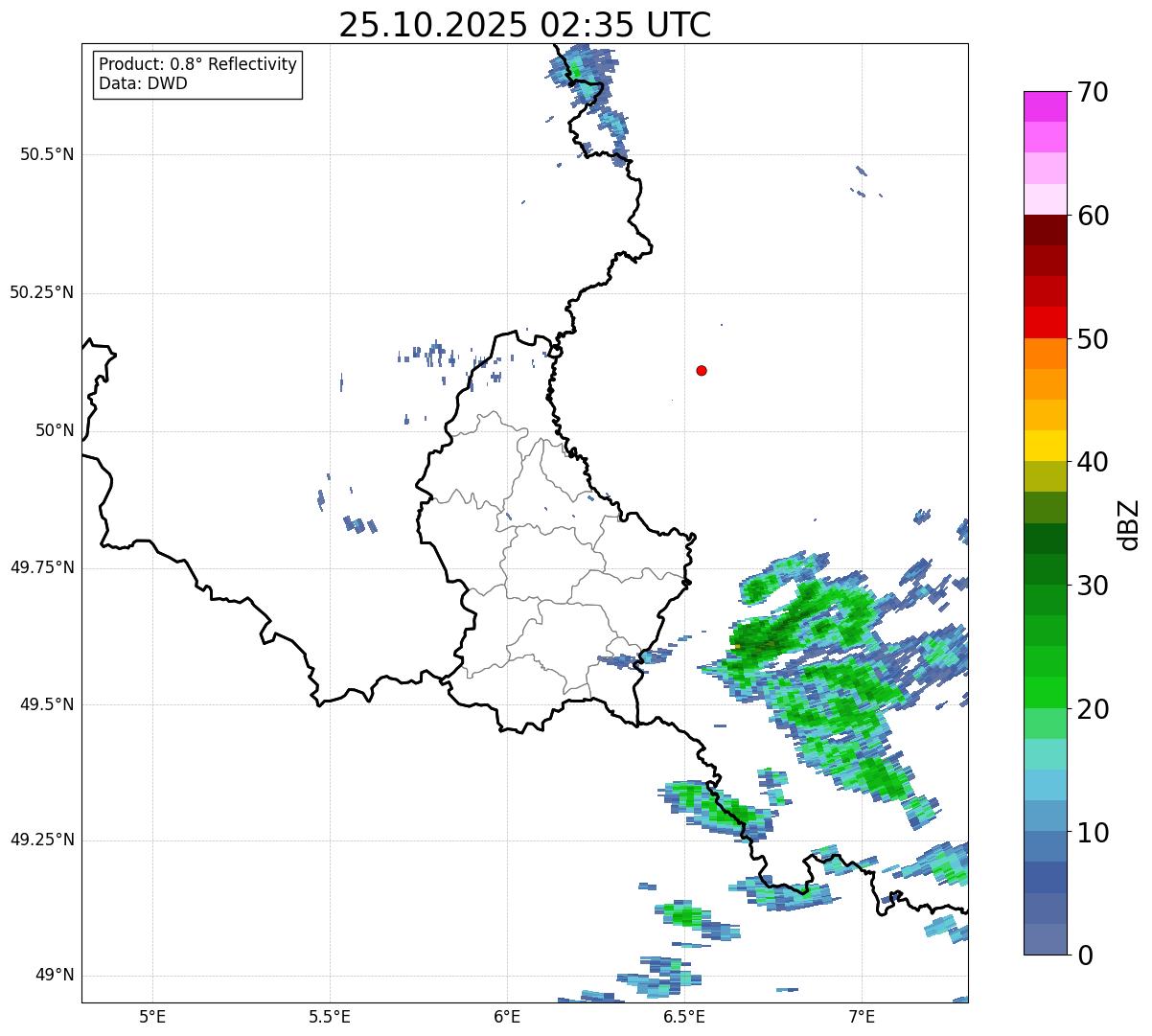Click the Data: DWD label
The image size is (1152, 1036).
tap(143, 83)
